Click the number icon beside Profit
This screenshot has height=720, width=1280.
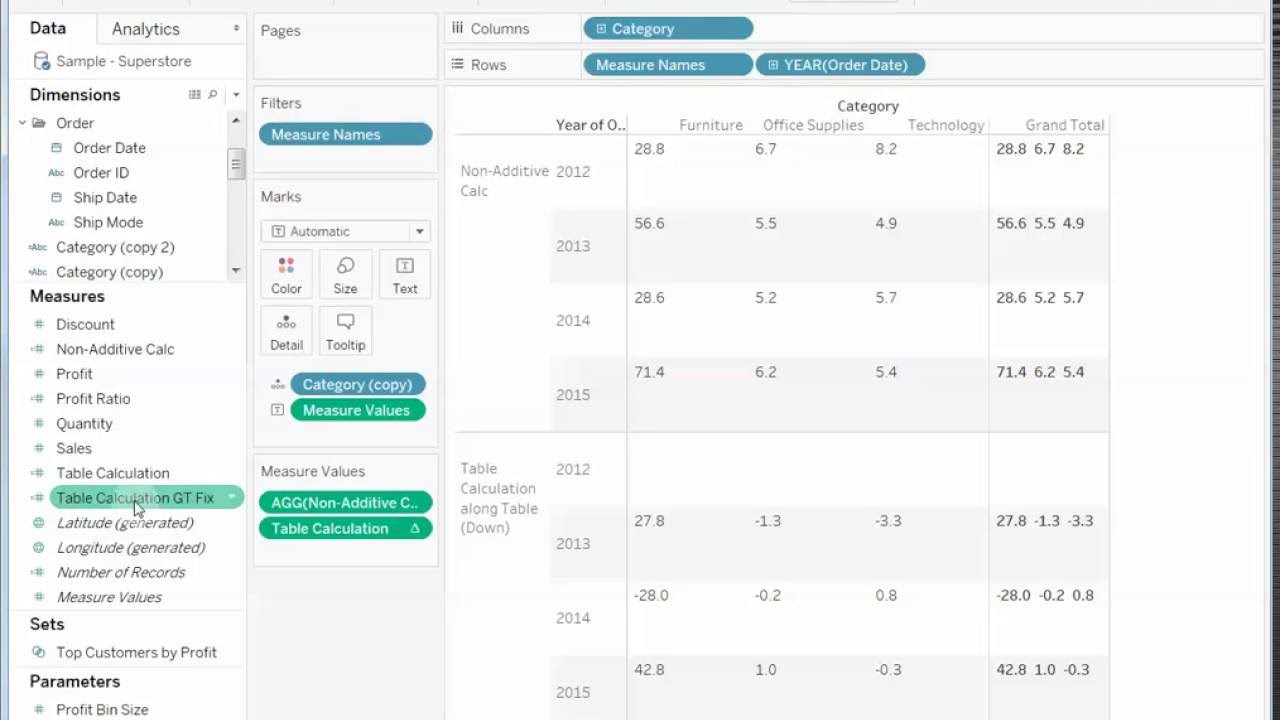coord(39,374)
